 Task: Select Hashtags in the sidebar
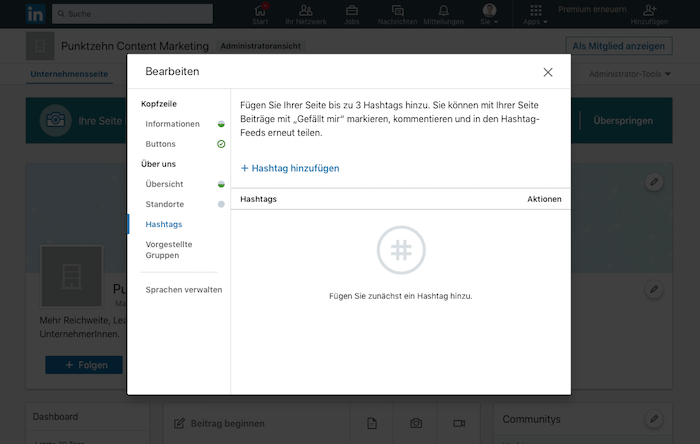point(164,224)
